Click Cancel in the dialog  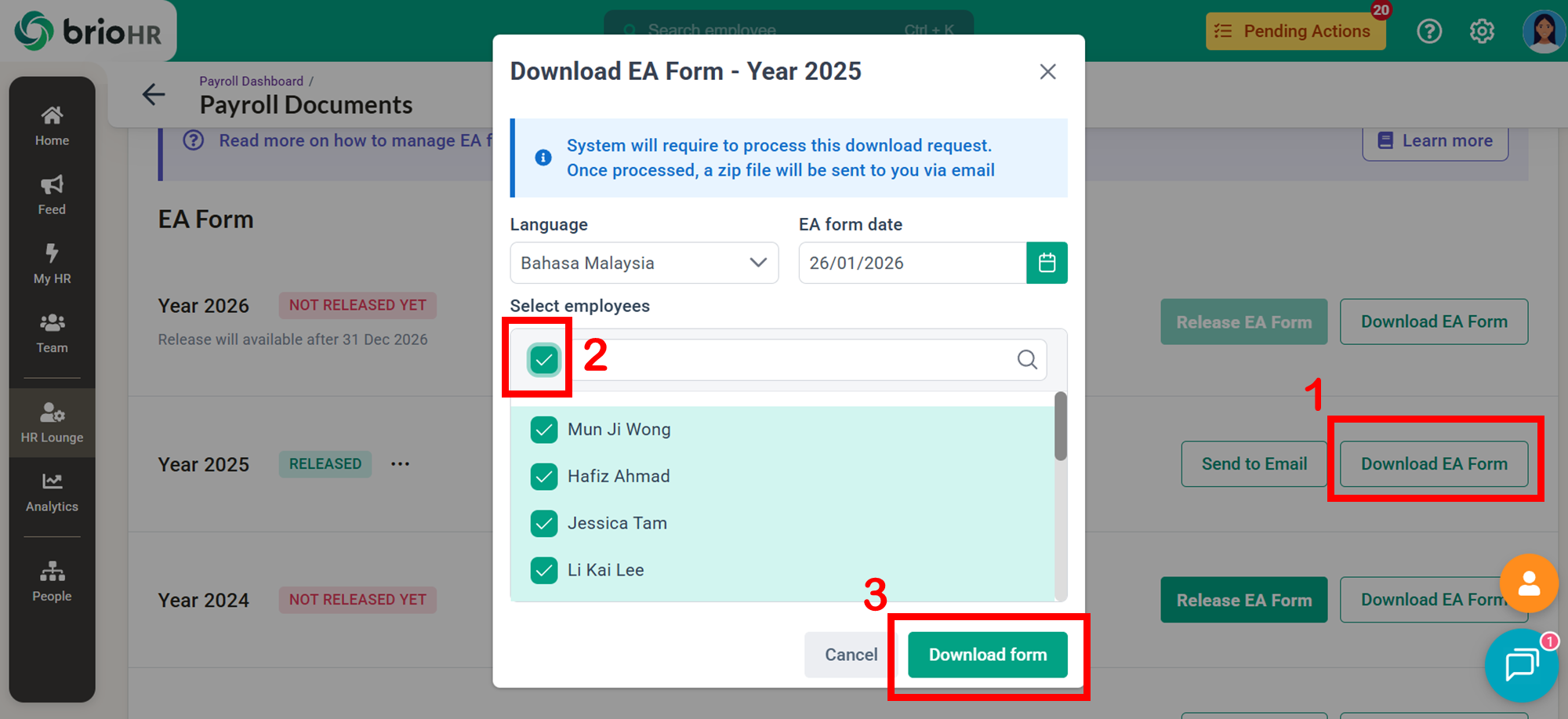850,655
